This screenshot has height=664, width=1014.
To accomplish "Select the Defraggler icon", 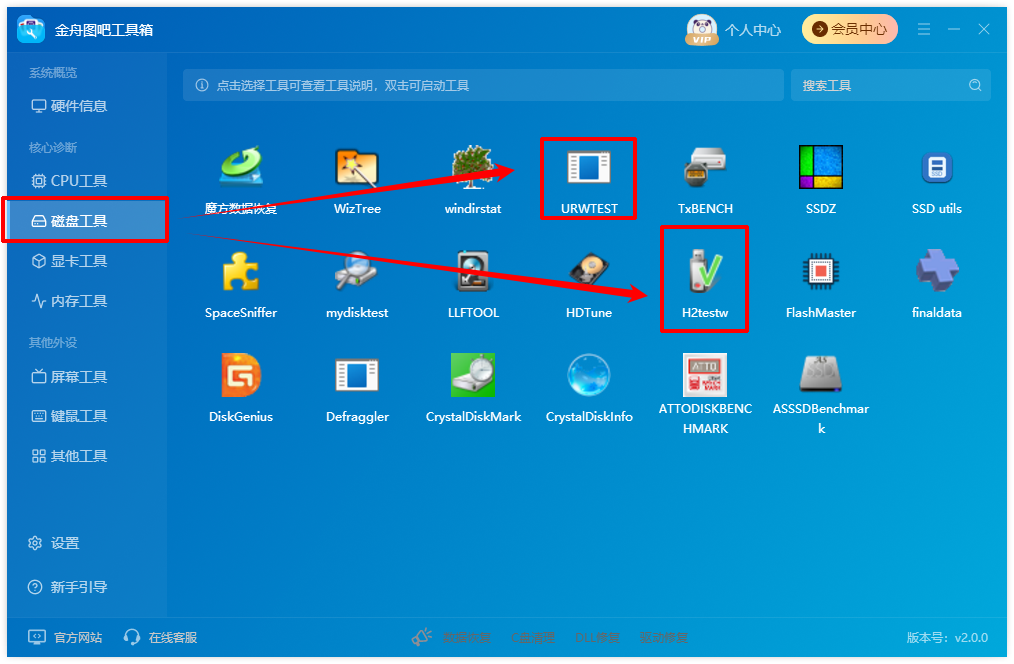I will pyautogui.click(x=357, y=375).
